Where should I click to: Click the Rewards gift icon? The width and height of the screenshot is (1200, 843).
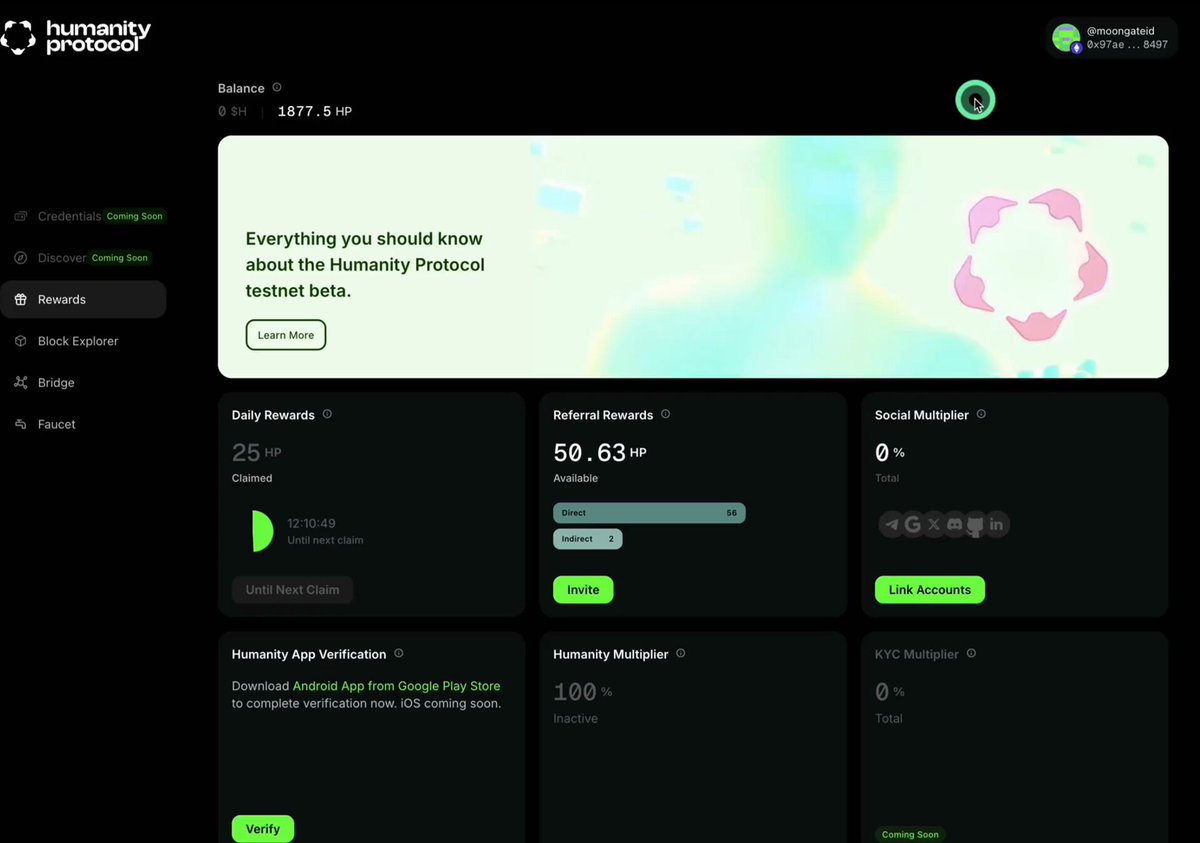pos(20,299)
